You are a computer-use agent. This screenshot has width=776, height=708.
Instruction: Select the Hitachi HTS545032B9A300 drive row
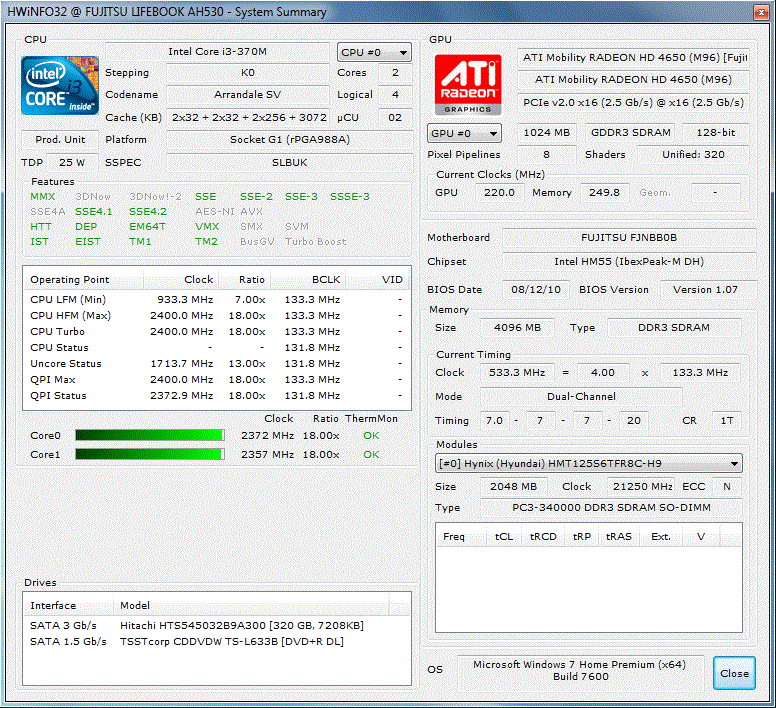[217, 625]
